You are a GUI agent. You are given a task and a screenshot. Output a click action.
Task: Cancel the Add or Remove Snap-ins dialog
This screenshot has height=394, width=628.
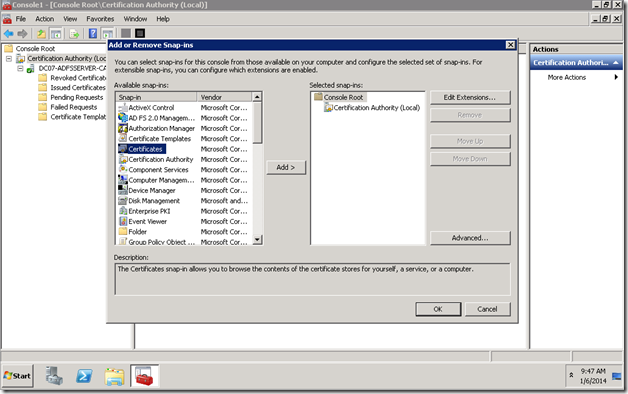(487, 309)
